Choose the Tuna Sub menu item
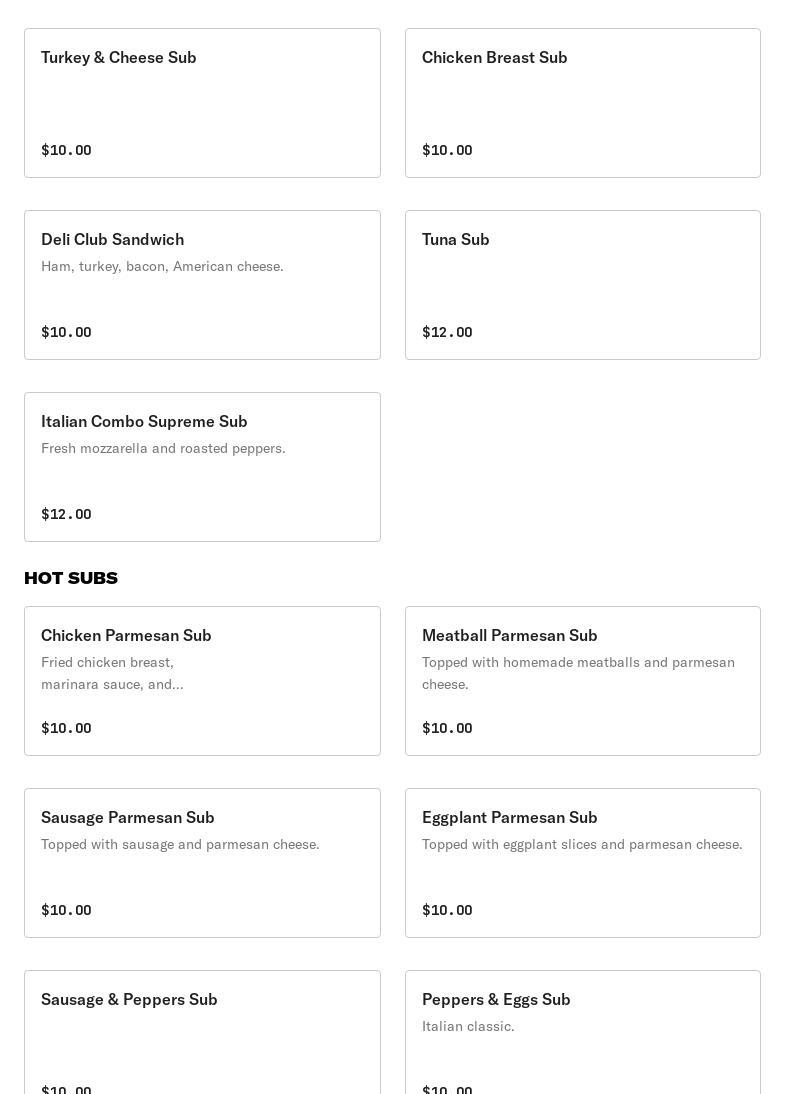The width and height of the screenshot is (785, 1094). (582, 285)
